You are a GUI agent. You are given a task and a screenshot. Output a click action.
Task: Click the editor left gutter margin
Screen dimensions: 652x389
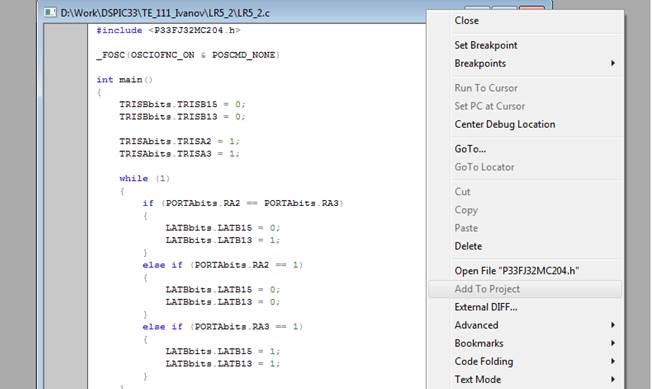(x=65, y=206)
